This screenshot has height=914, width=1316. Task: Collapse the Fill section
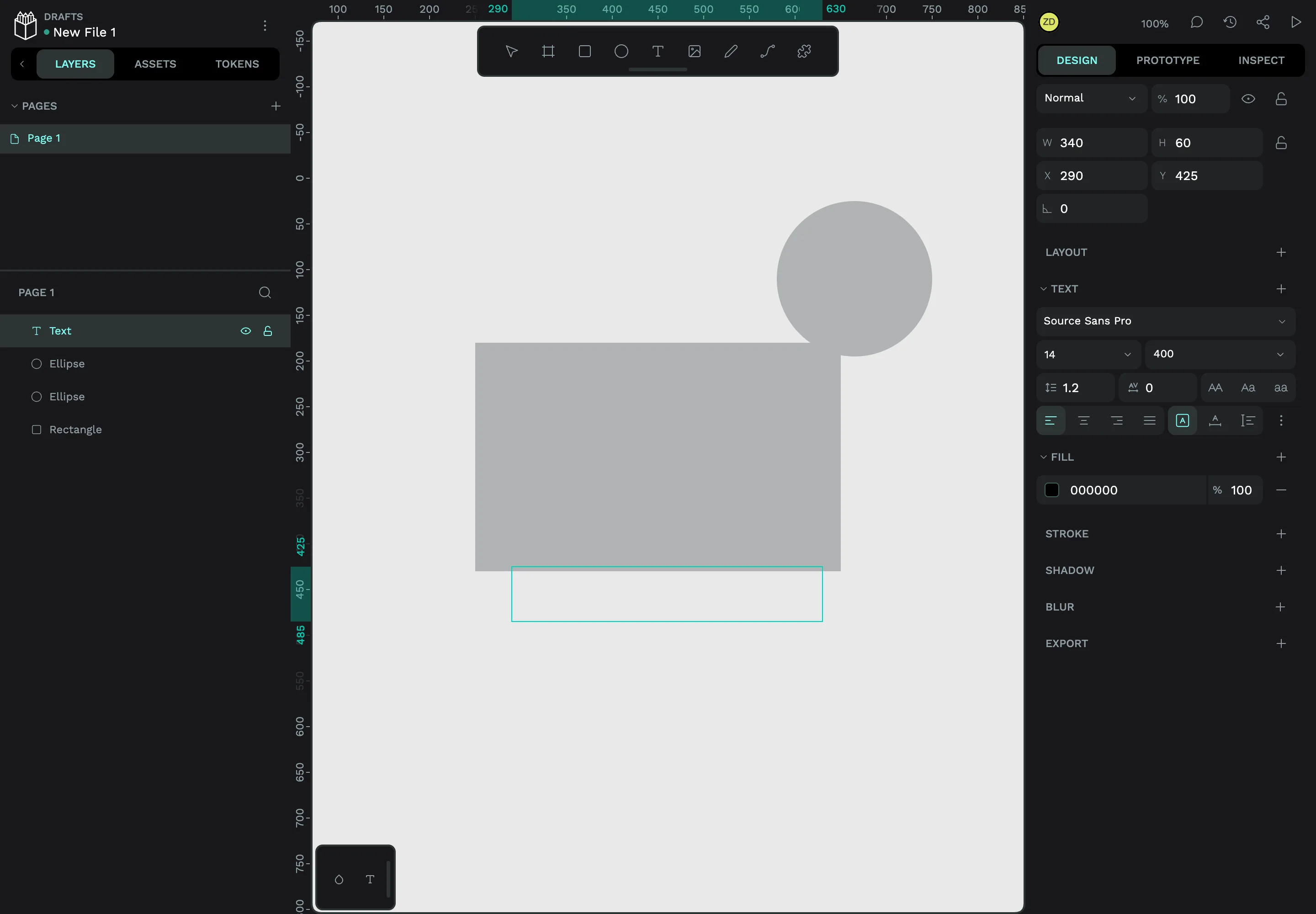click(x=1043, y=457)
